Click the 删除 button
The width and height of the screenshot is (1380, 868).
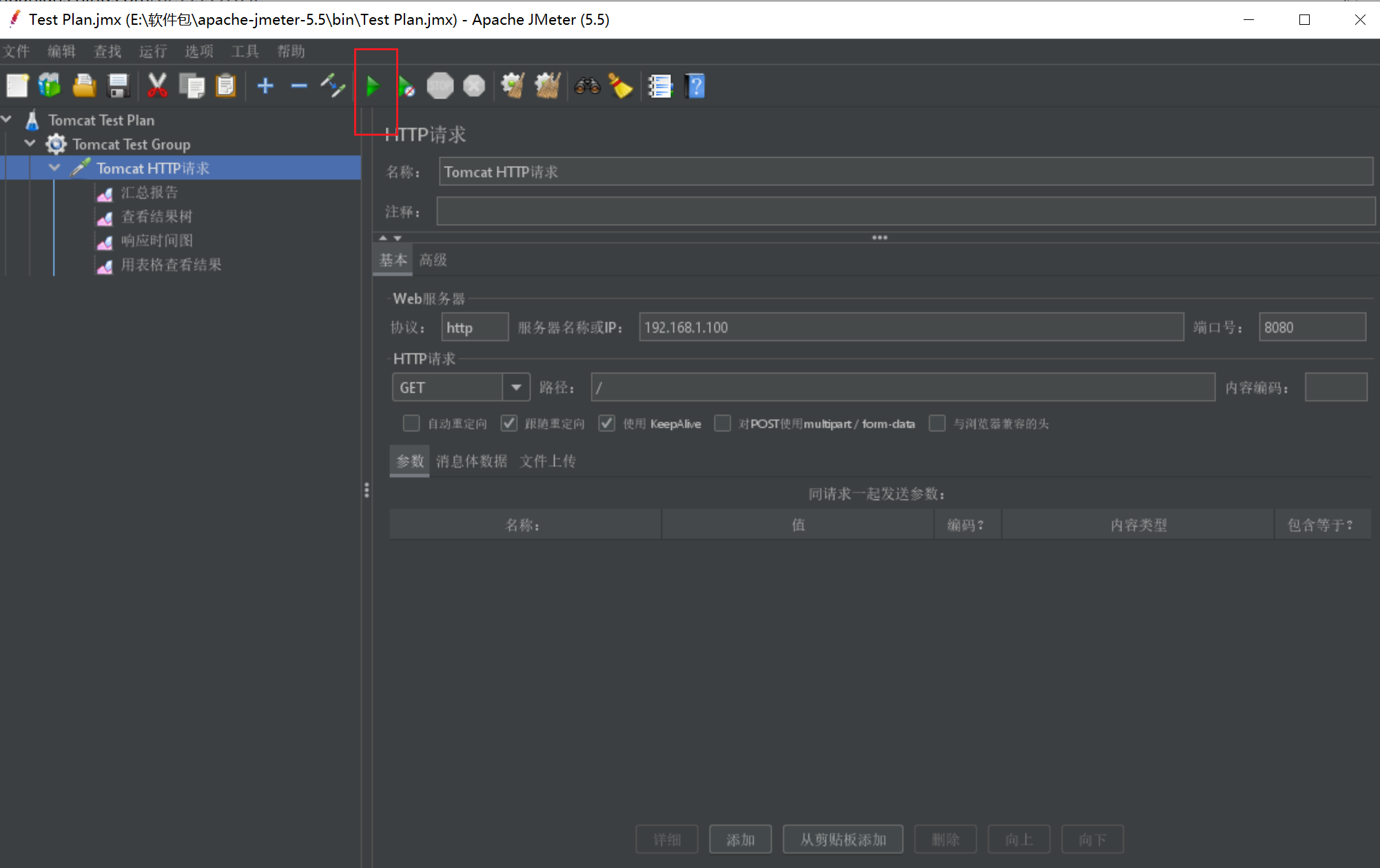(x=945, y=840)
